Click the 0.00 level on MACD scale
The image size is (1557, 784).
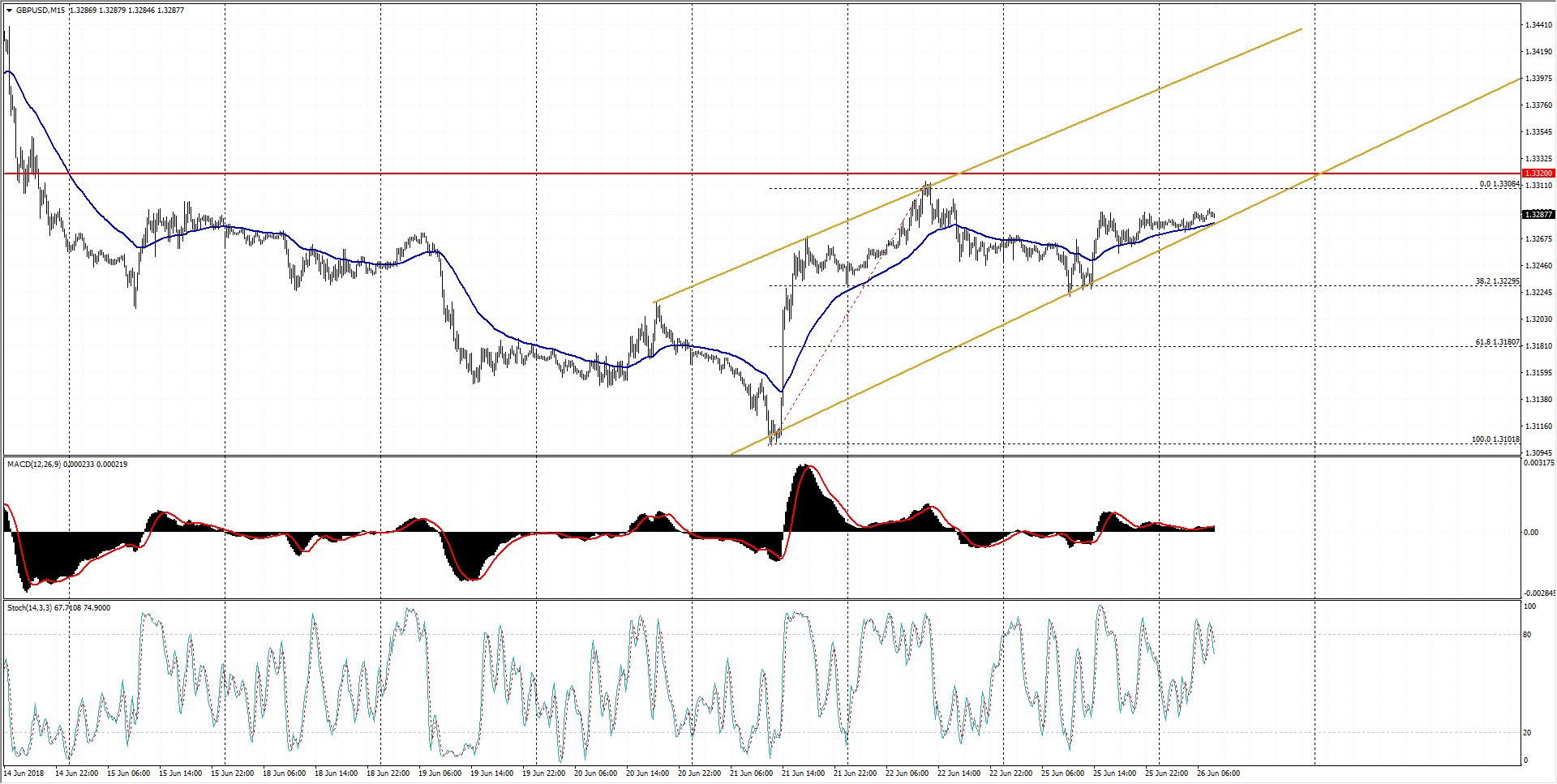[x=1530, y=533]
